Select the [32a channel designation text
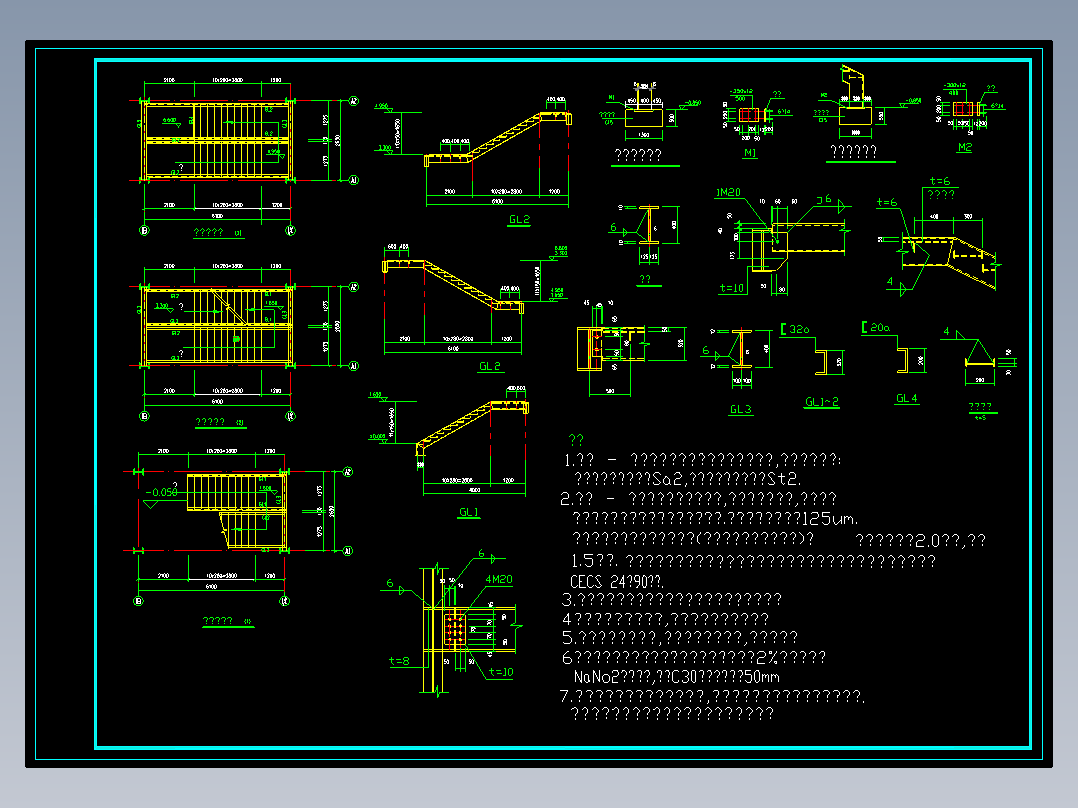This screenshot has height=808, width=1078. click(x=795, y=329)
